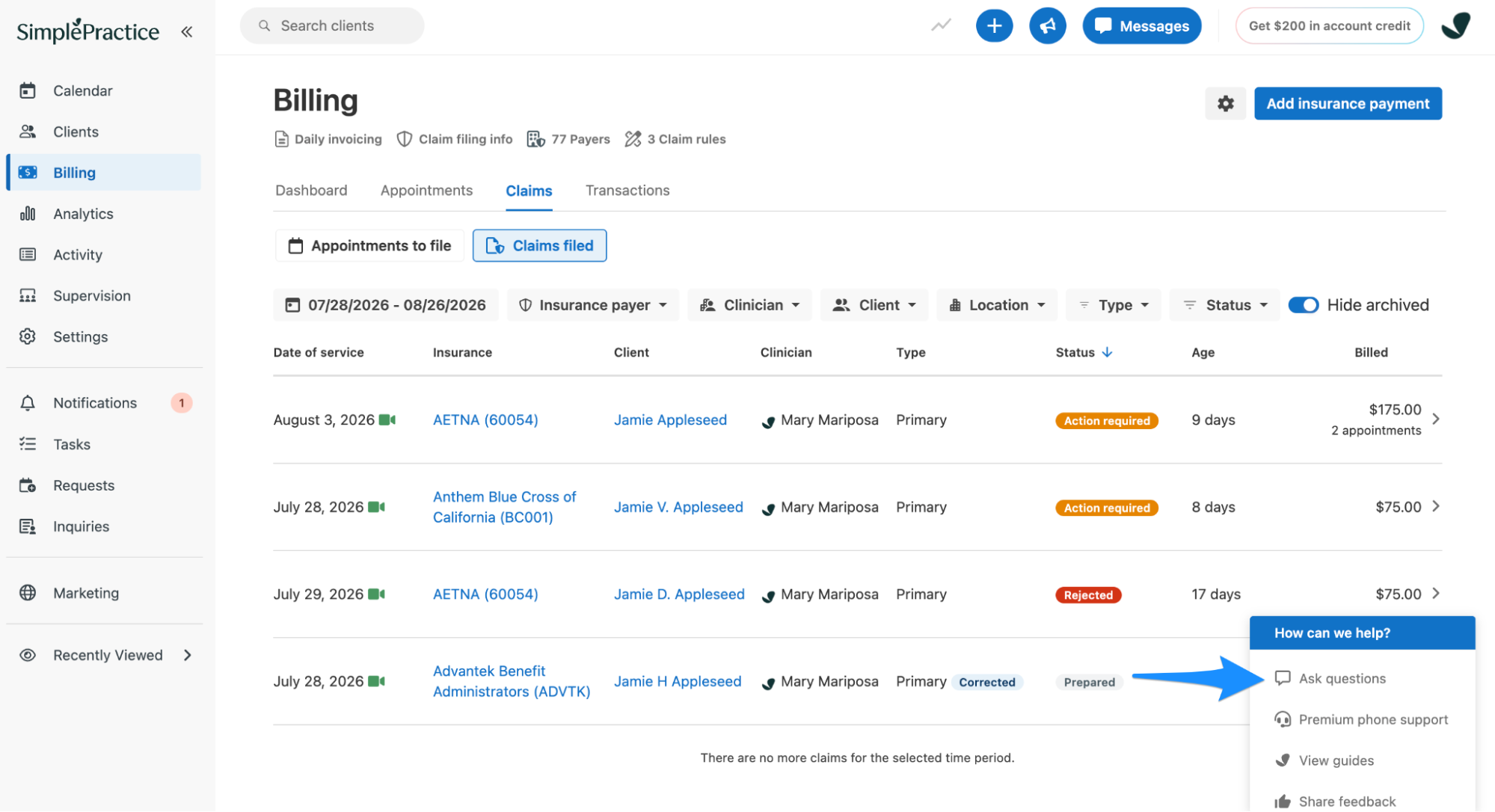Viewport: 1495px width, 812px height.
Task: Click the blue plus create button
Action: 994,26
